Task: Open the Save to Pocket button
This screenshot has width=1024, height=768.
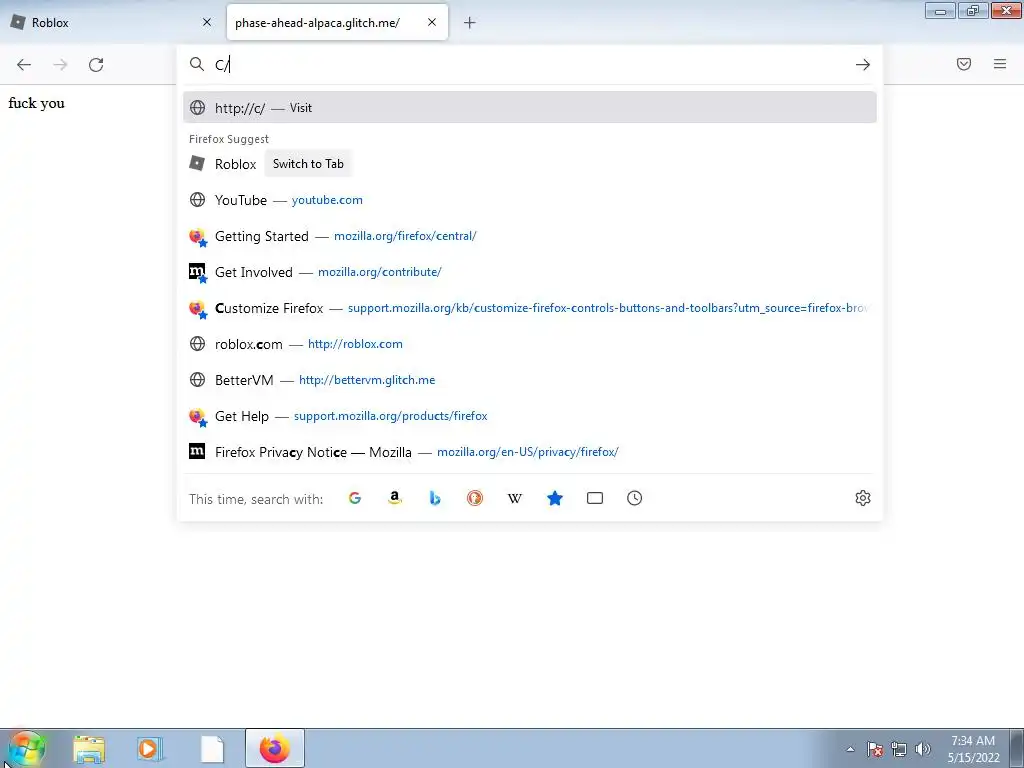Action: pos(964,64)
